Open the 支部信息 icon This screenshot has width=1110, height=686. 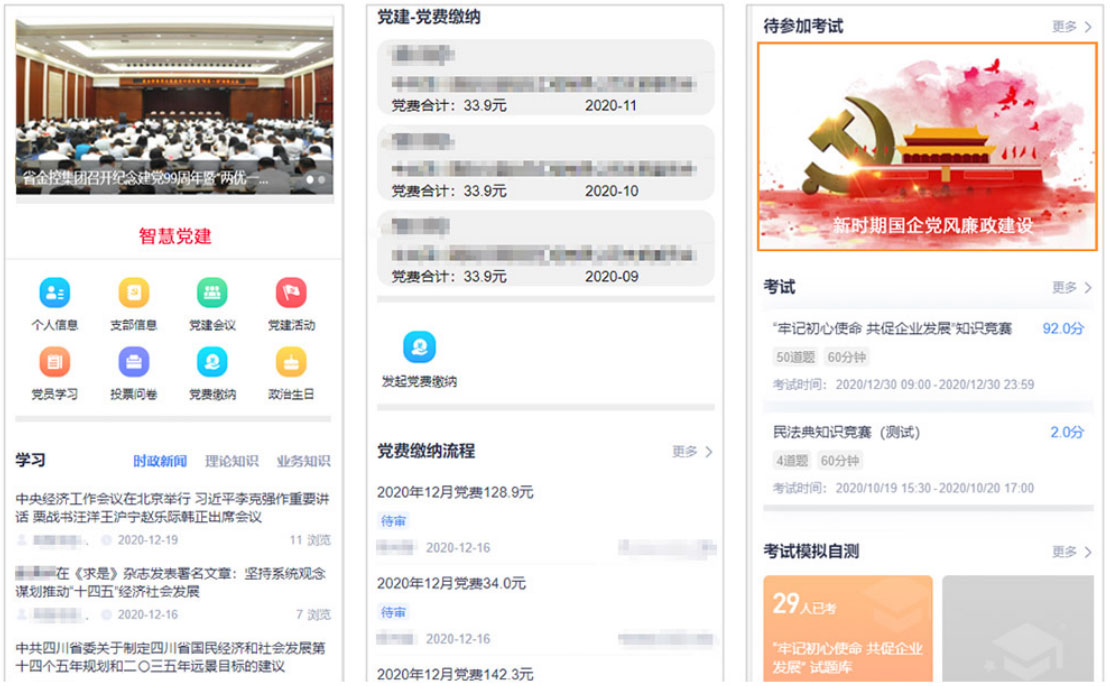(133, 293)
